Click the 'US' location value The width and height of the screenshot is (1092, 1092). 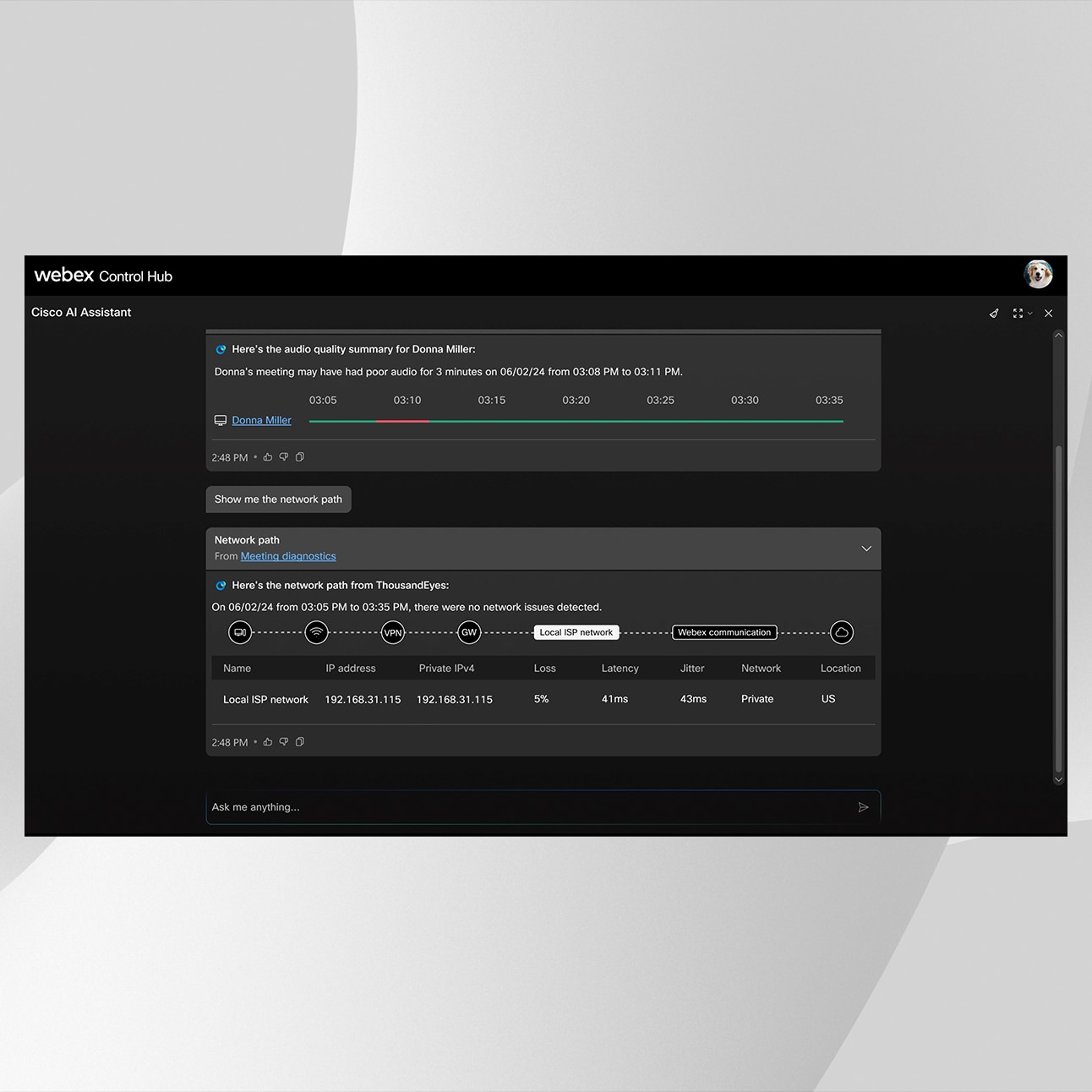click(x=828, y=699)
